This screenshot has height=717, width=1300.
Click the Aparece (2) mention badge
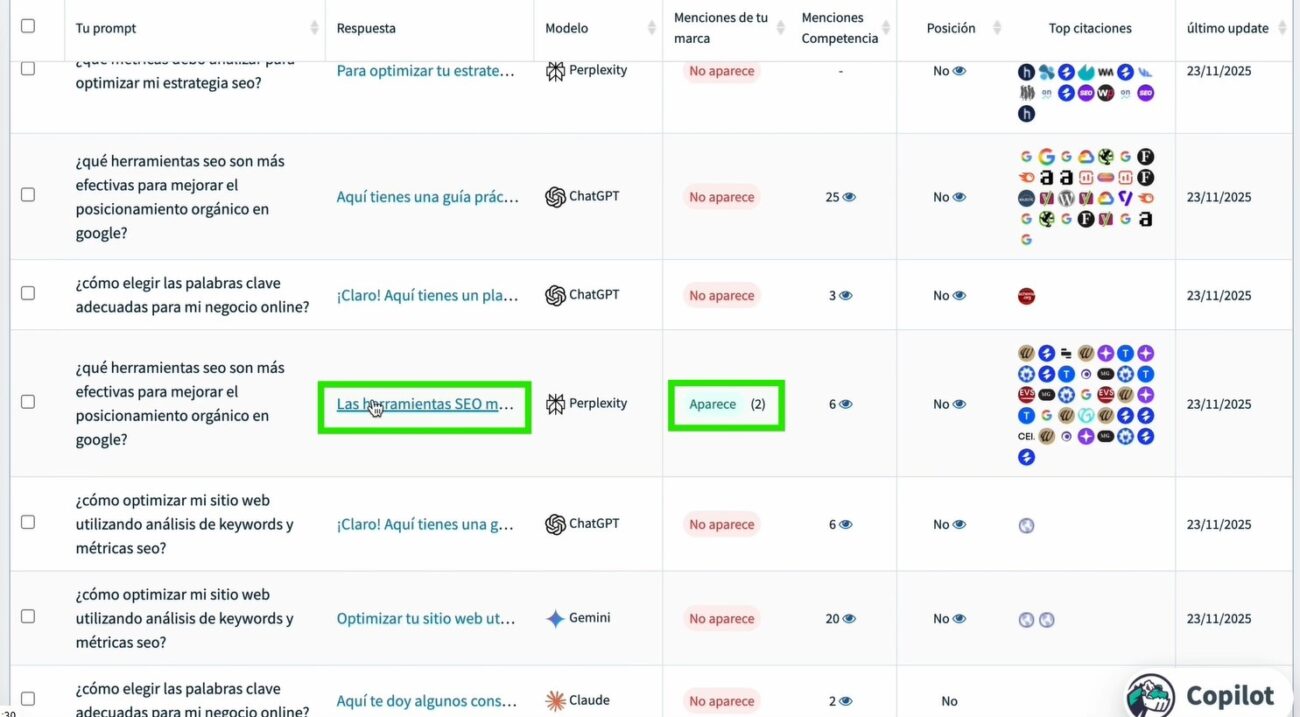click(726, 405)
